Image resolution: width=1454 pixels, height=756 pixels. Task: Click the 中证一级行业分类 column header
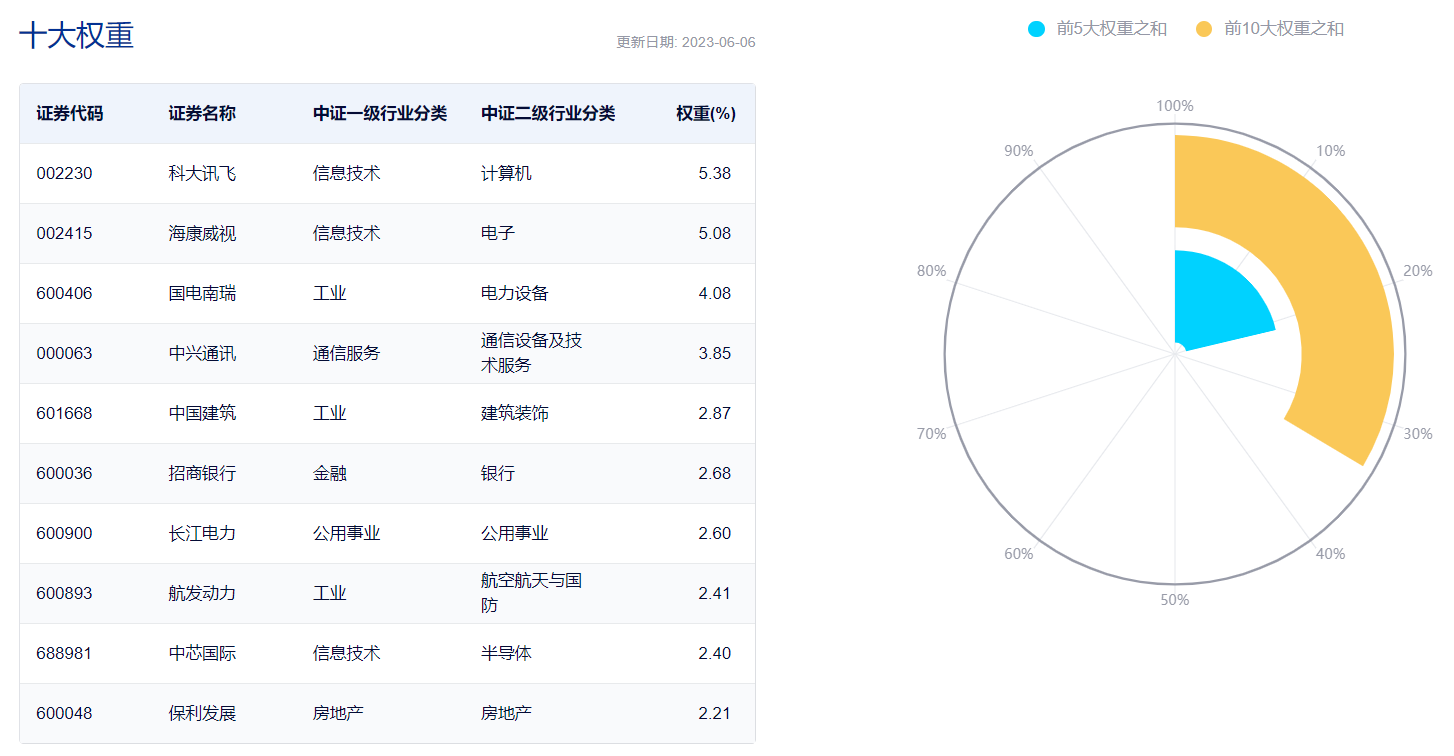380,114
